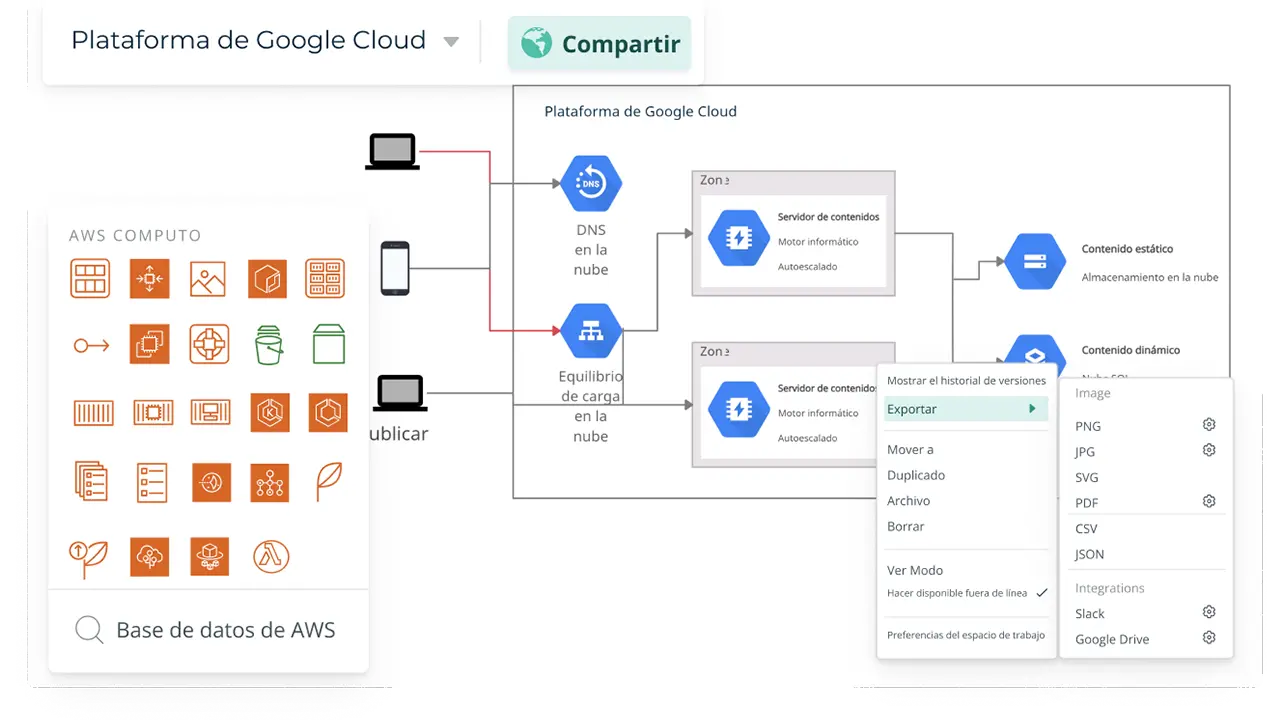This screenshot has height=720, width=1280.
Task: Select the orange cube with pods icon
Action: (209, 557)
